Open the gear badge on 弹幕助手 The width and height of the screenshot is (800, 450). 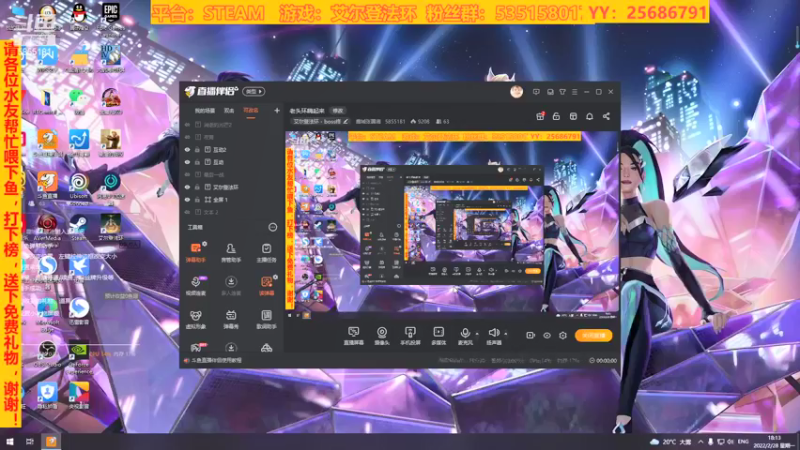coord(205,244)
